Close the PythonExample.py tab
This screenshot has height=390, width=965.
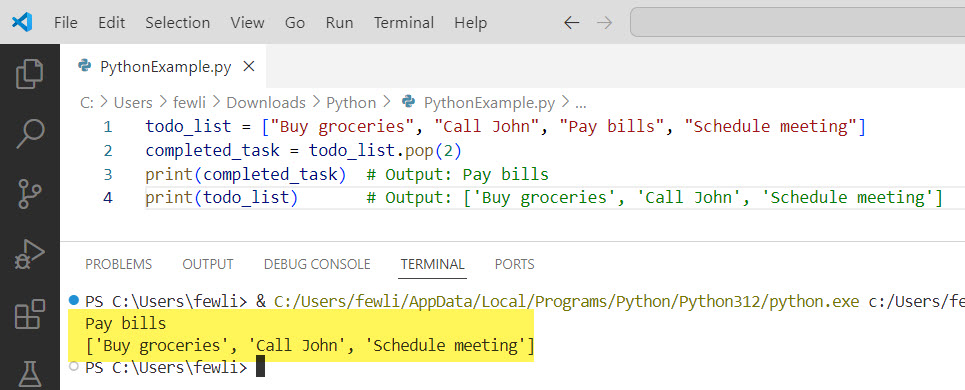[x=249, y=66]
